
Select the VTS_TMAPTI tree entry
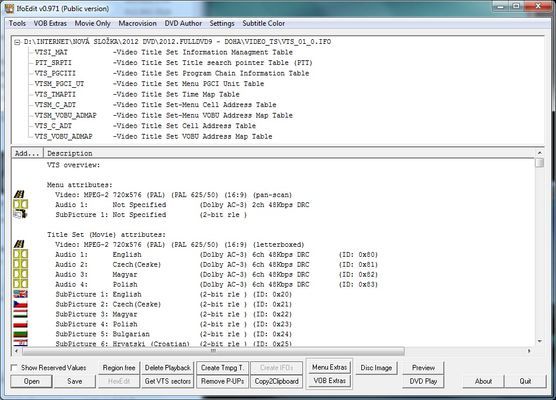tap(55, 94)
